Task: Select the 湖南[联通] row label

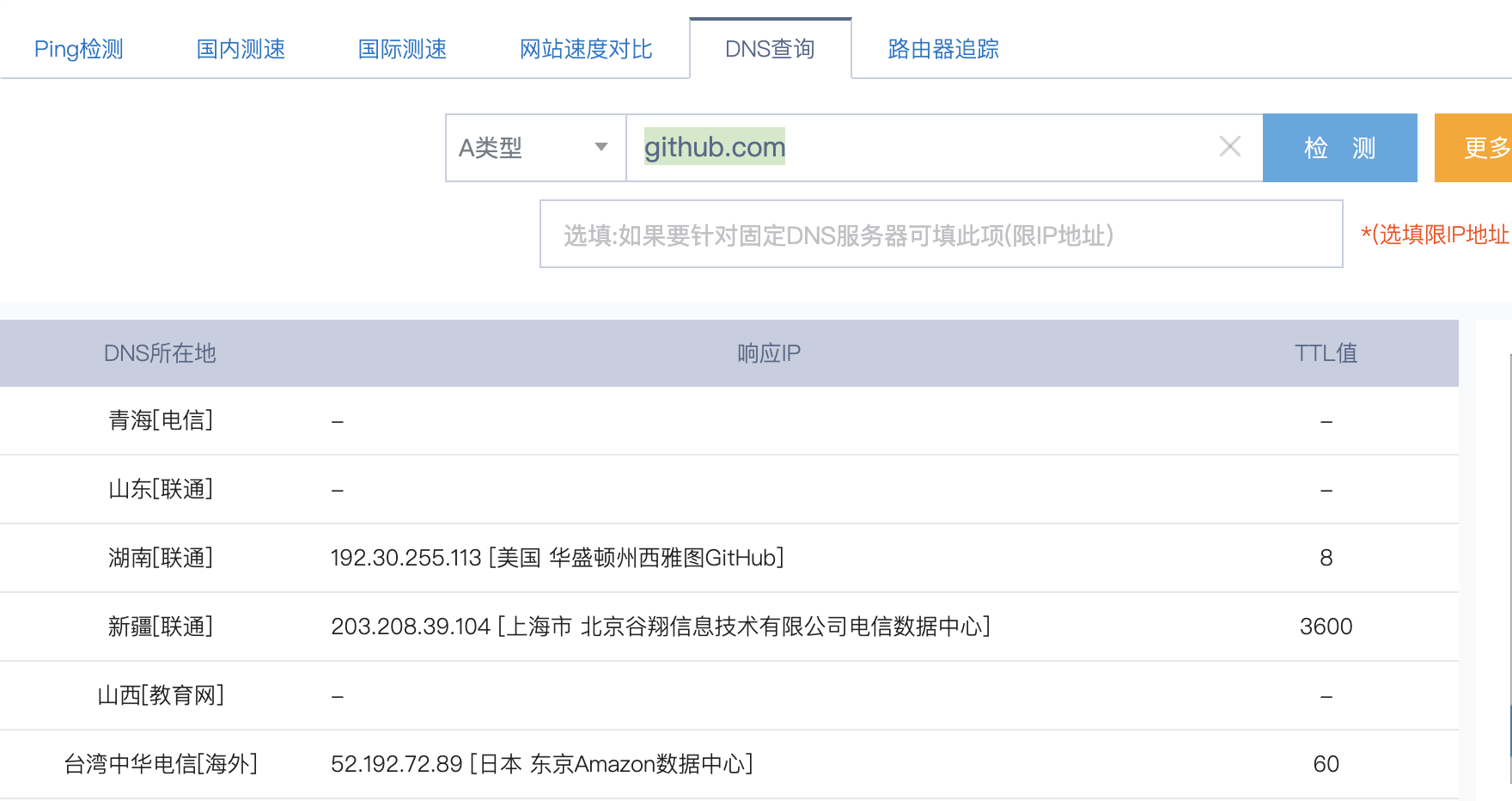Action: coord(161,558)
